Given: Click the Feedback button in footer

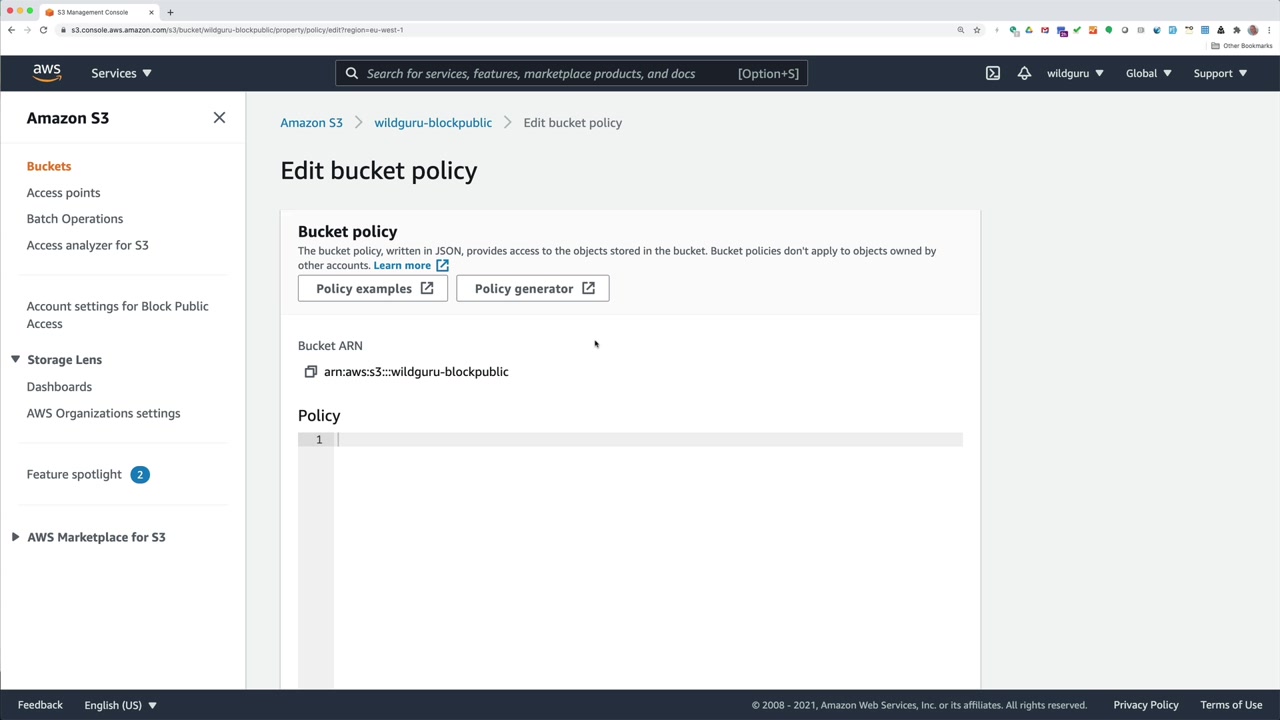Looking at the screenshot, I should pos(40,705).
